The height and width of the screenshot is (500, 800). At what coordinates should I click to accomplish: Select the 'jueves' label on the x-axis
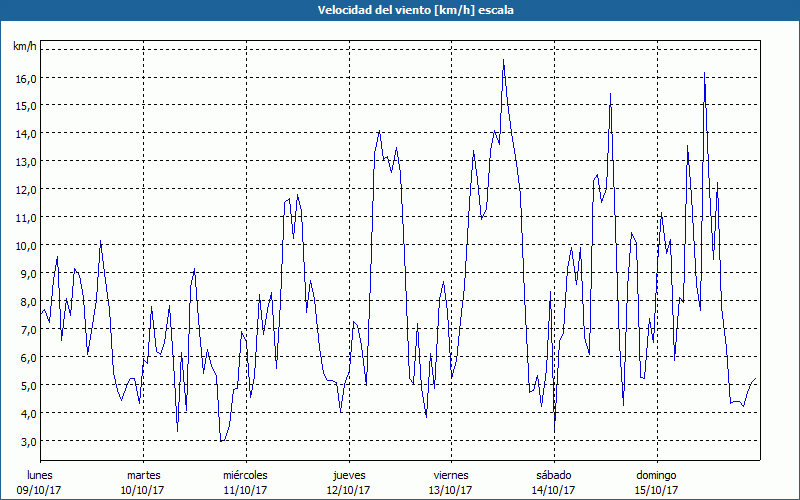tap(348, 475)
